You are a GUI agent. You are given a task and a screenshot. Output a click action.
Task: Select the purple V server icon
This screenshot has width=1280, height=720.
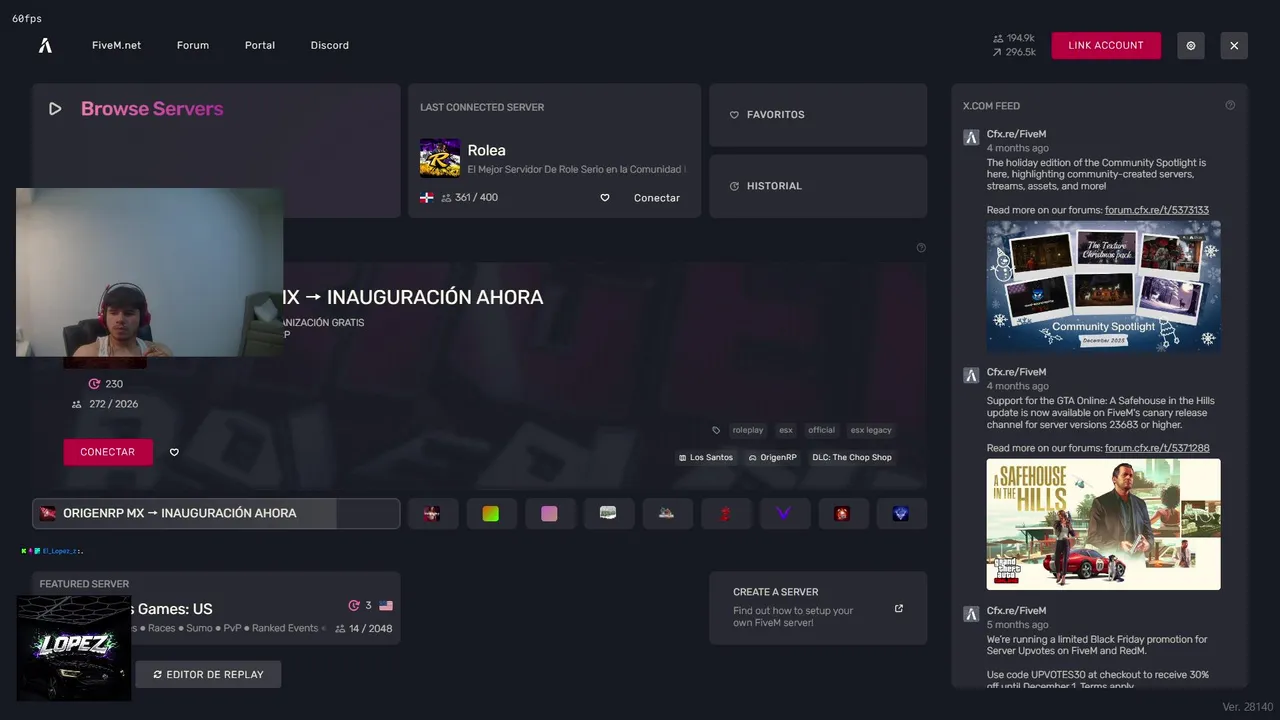click(x=784, y=513)
